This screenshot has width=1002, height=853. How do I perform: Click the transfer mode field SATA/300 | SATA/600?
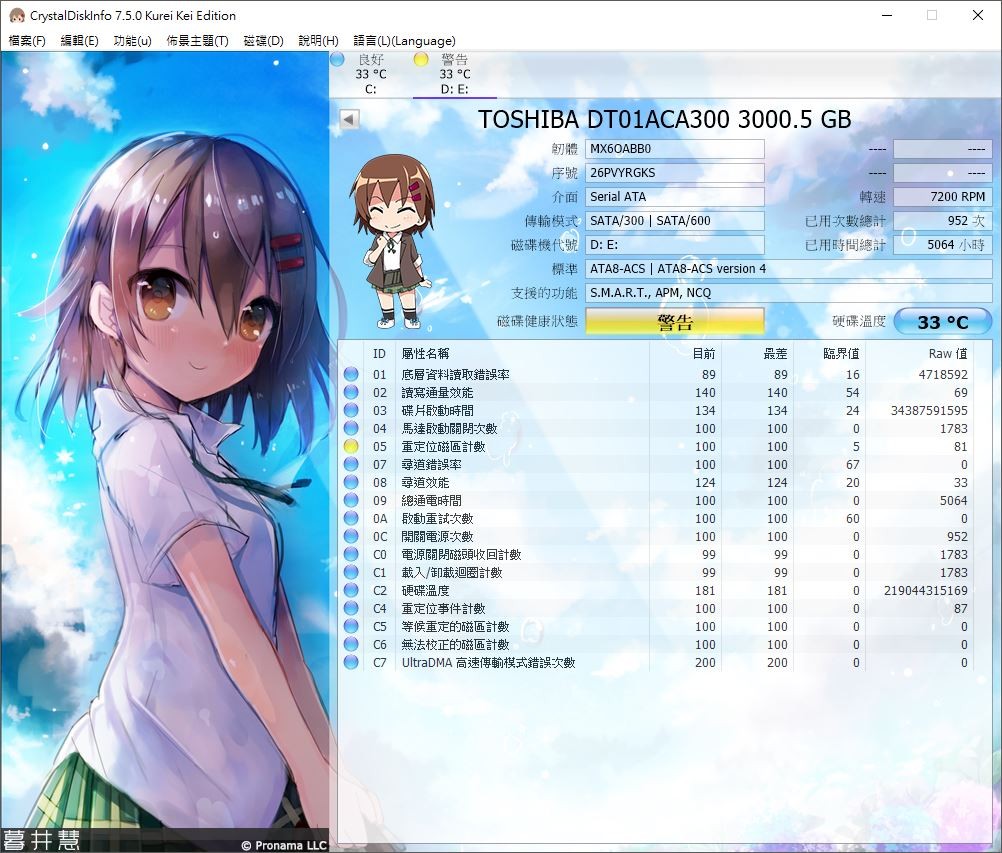pos(675,221)
